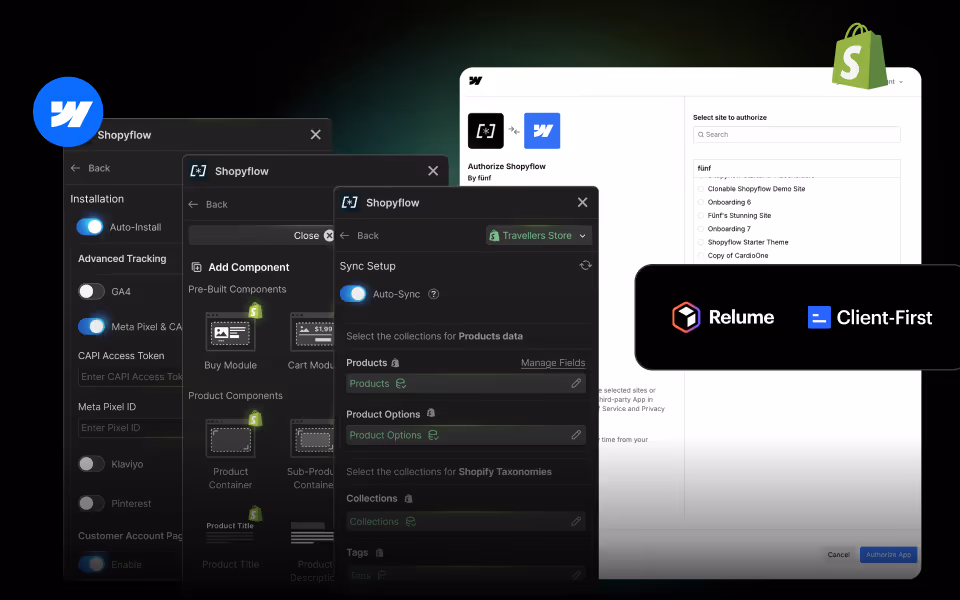Image resolution: width=960 pixels, height=600 pixels.
Task: Click the Add Component icon beside its heading
Action: [x=197, y=267]
